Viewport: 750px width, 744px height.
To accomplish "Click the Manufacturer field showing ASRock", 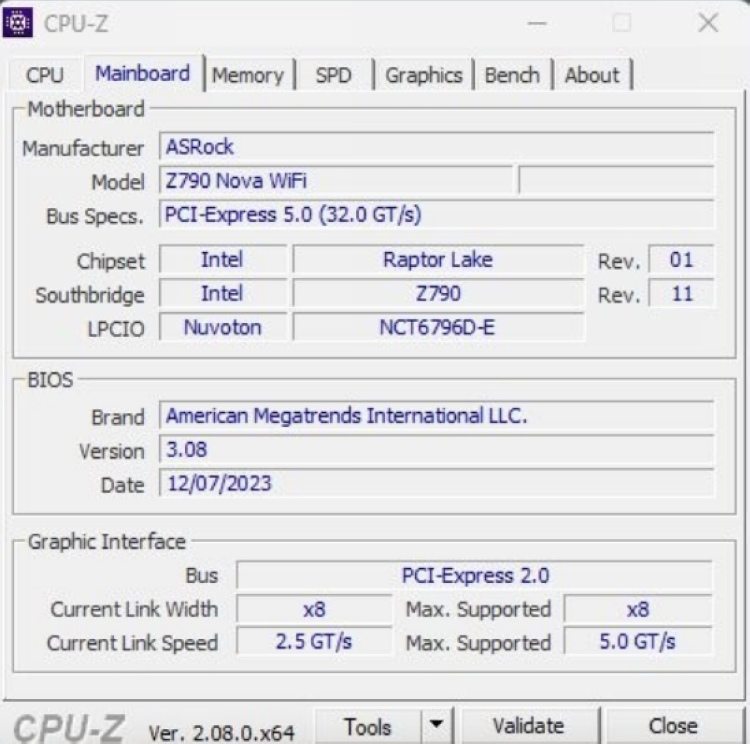I will click(x=436, y=146).
